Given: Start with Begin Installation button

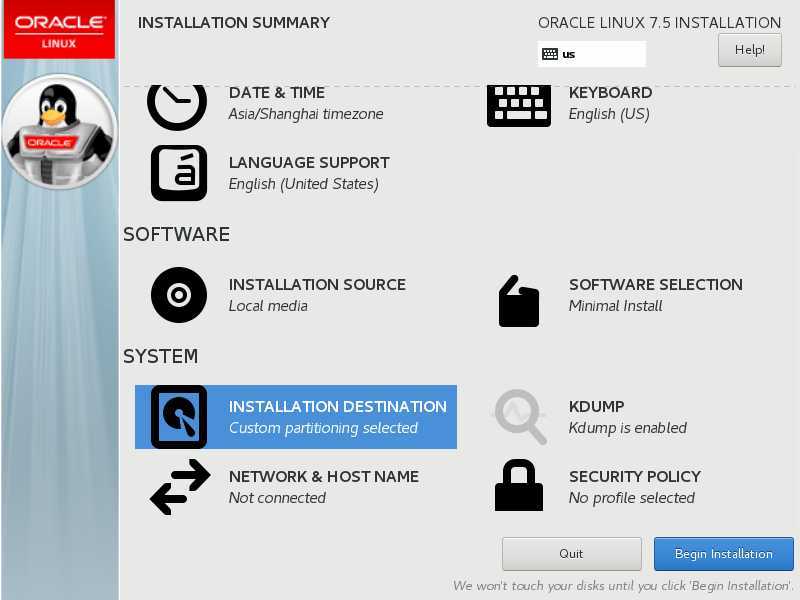Looking at the screenshot, I should 723,554.
